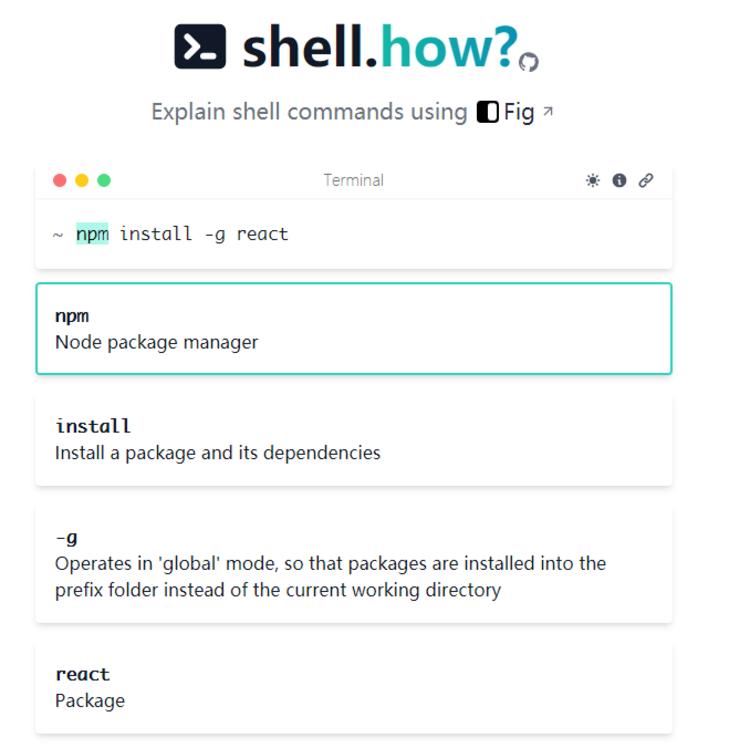Click the red window dot
Viewport: 750px width, 748px height.
[60, 180]
